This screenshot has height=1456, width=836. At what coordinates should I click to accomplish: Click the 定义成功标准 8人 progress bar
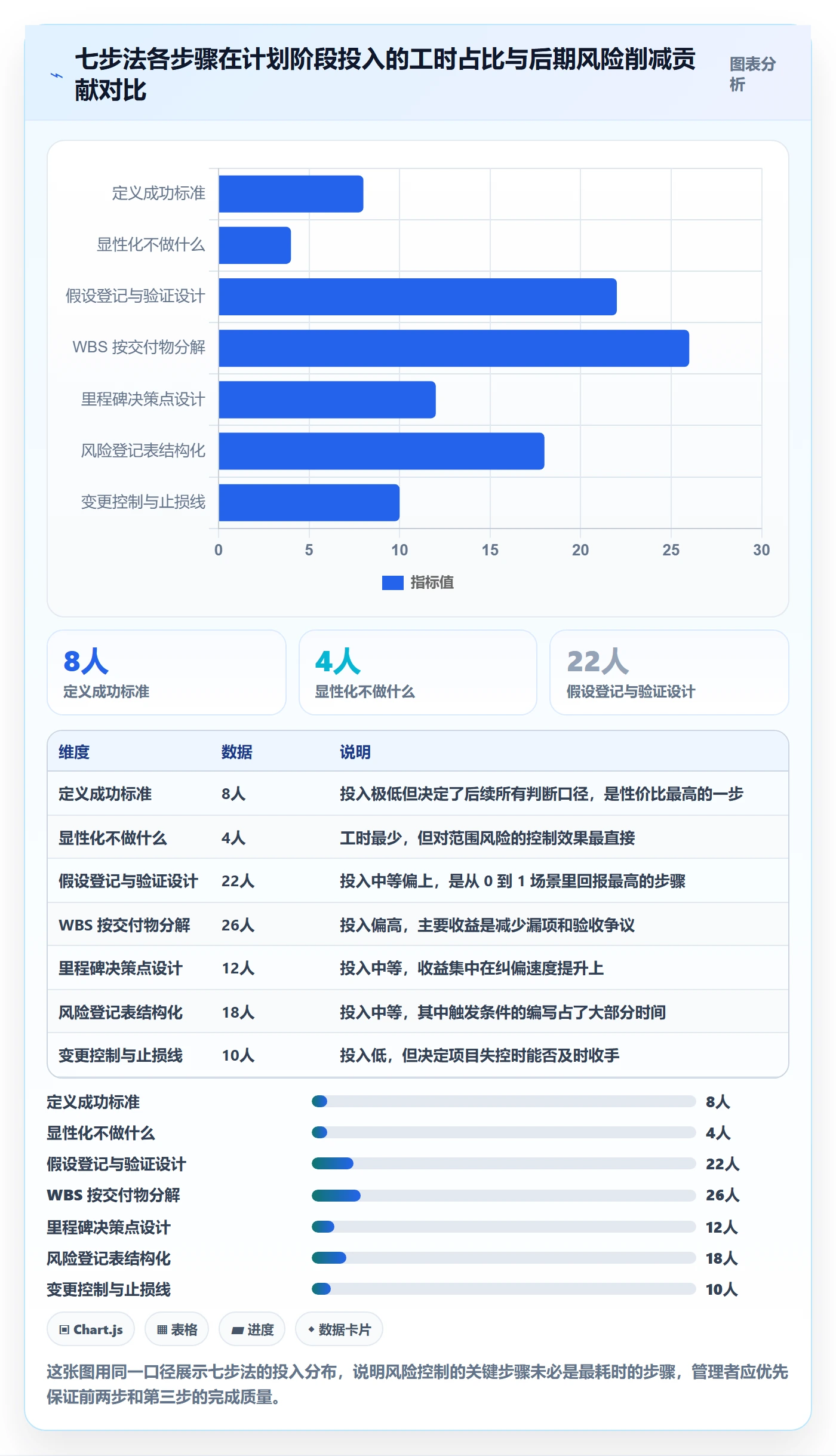(503, 1101)
